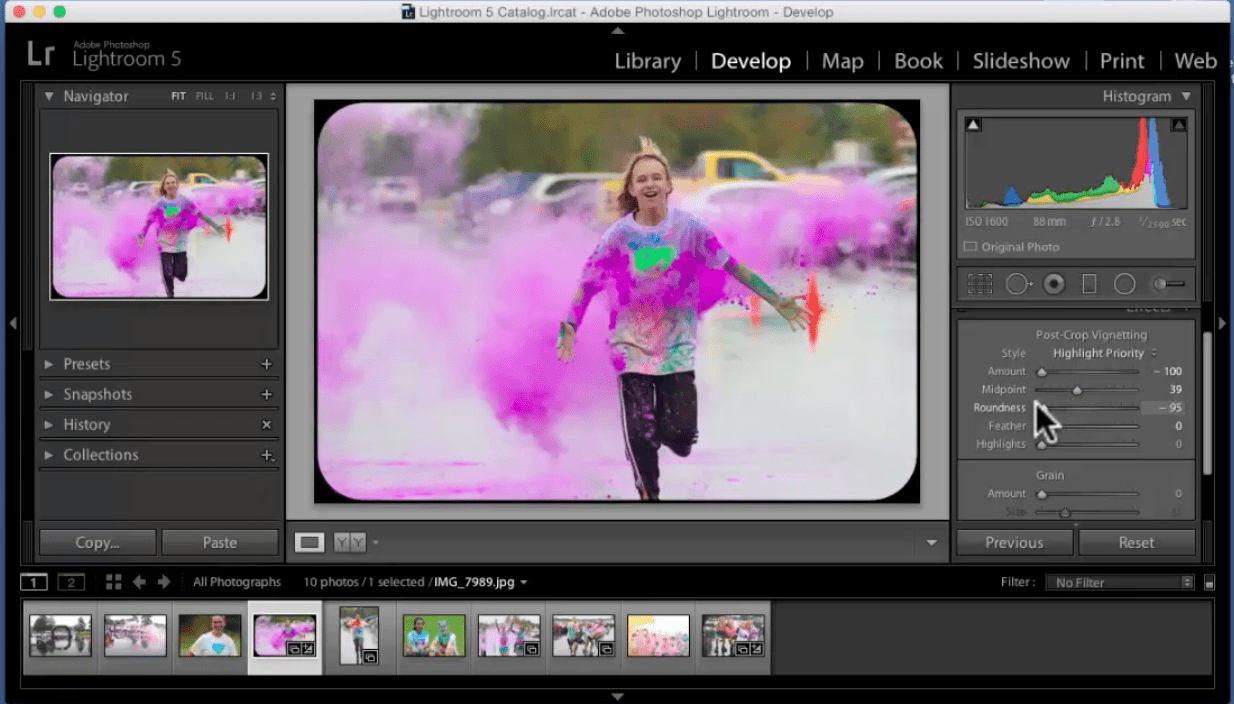Toggle filter lock switch in filmstrip bar
Screen dimensions: 1234x704
[1209, 582]
